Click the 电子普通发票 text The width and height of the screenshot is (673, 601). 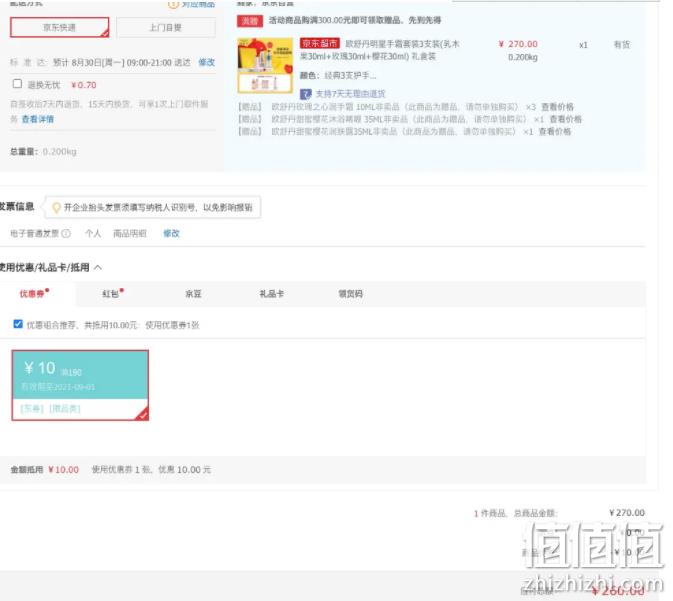(34, 234)
